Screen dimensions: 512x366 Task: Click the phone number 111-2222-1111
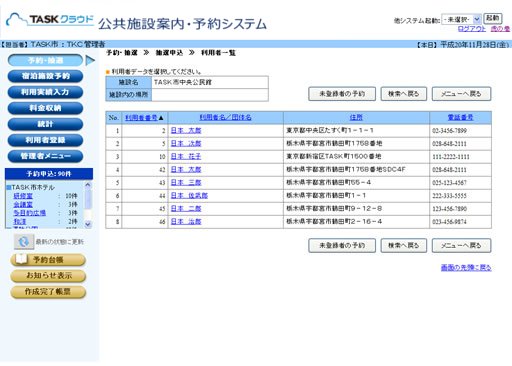tap(451, 157)
